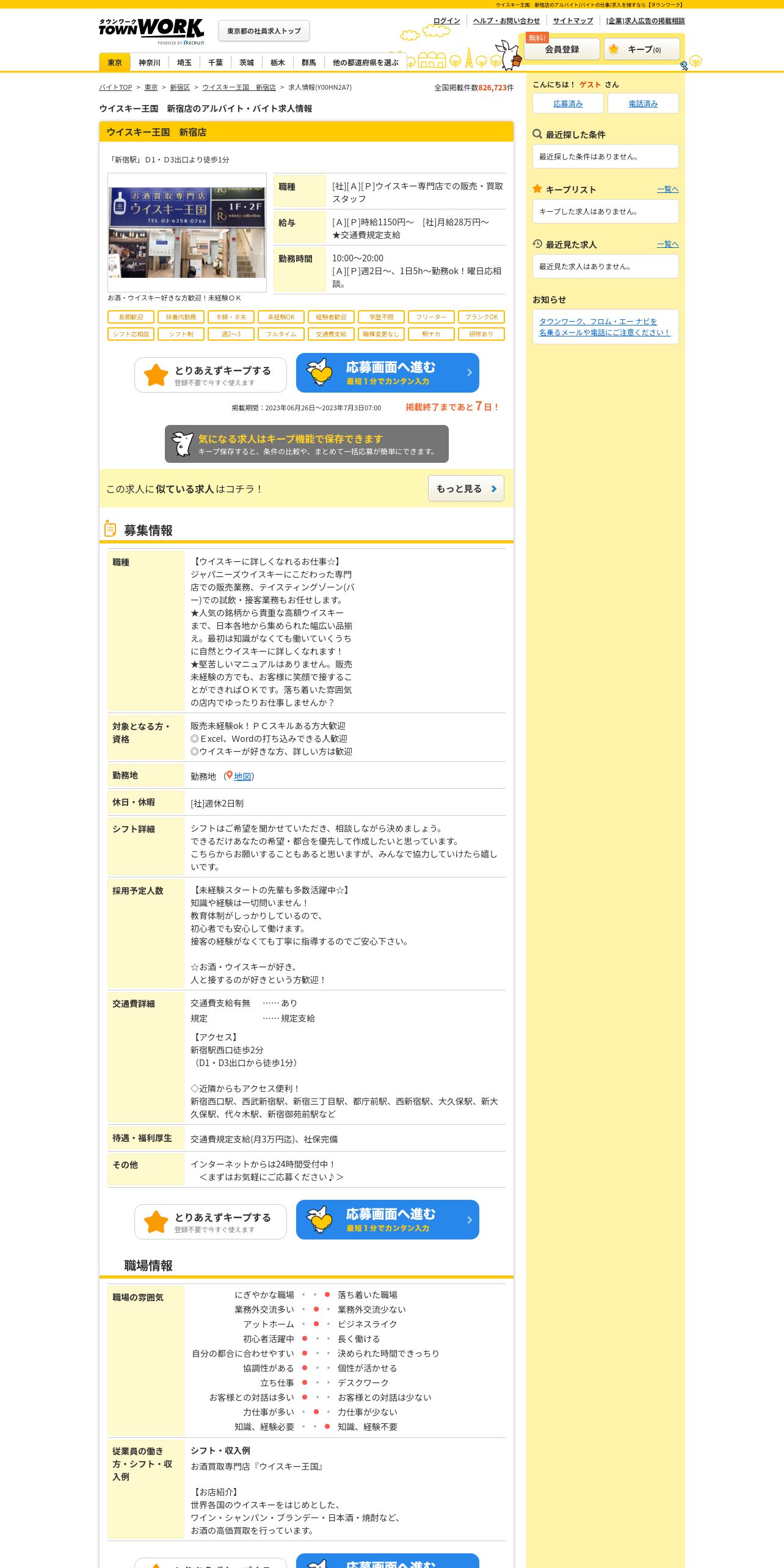The height and width of the screenshot is (1568, 784).
Task: Open 一覧へ next to 最近見た求人
Action: coord(668,244)
